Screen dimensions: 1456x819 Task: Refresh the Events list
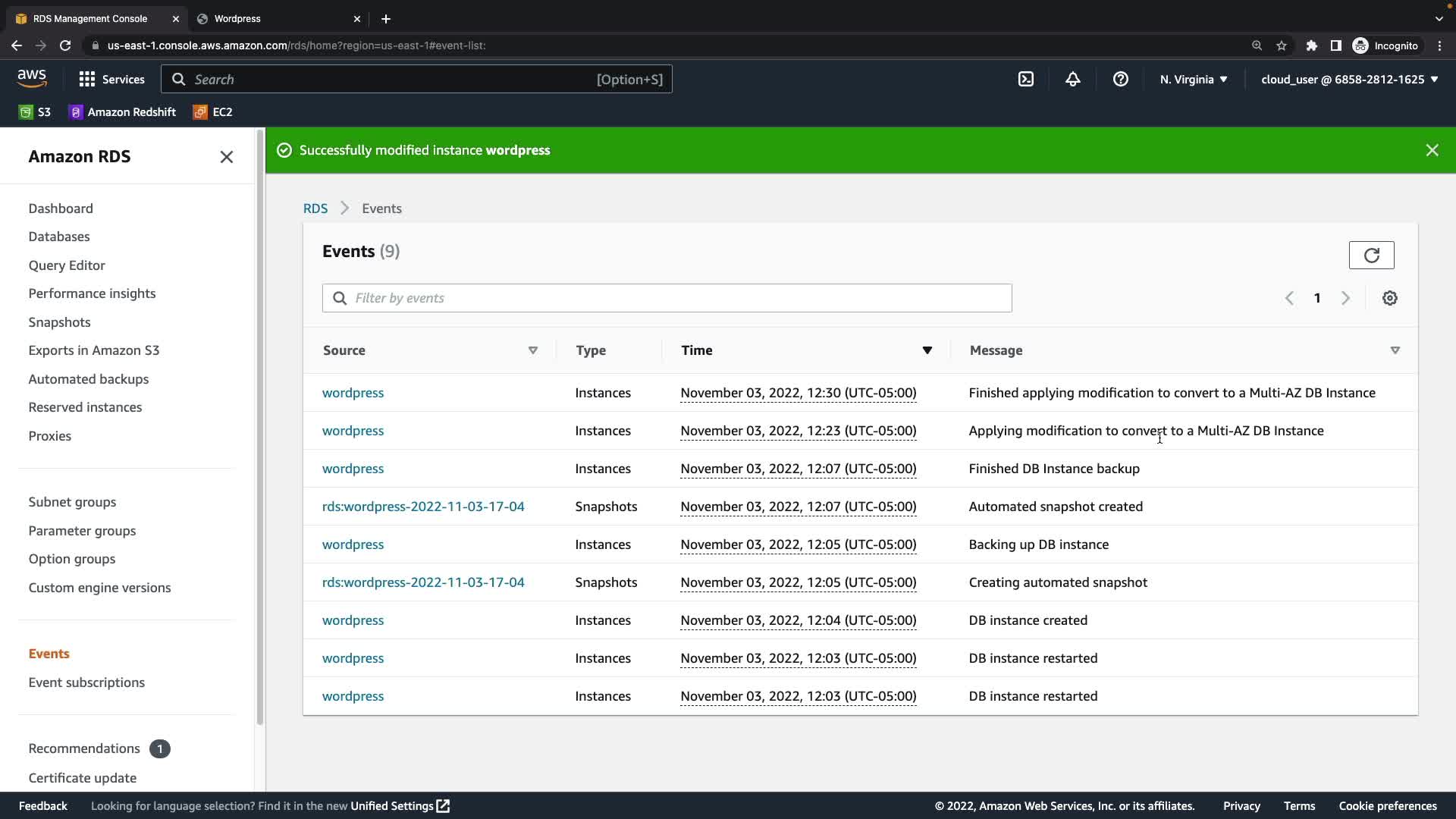pos(1371,255)
